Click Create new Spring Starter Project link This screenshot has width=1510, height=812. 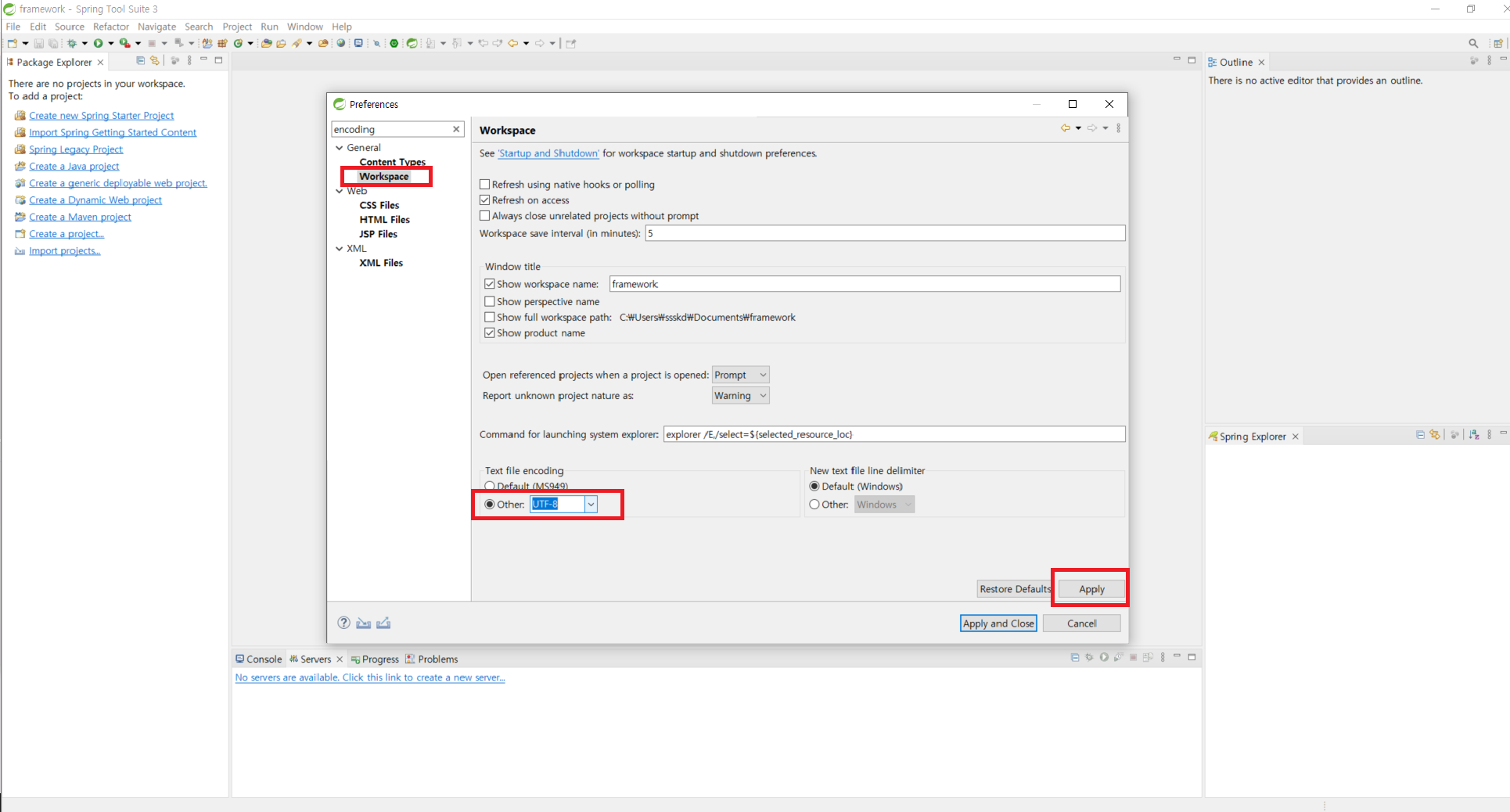[102, 115]
